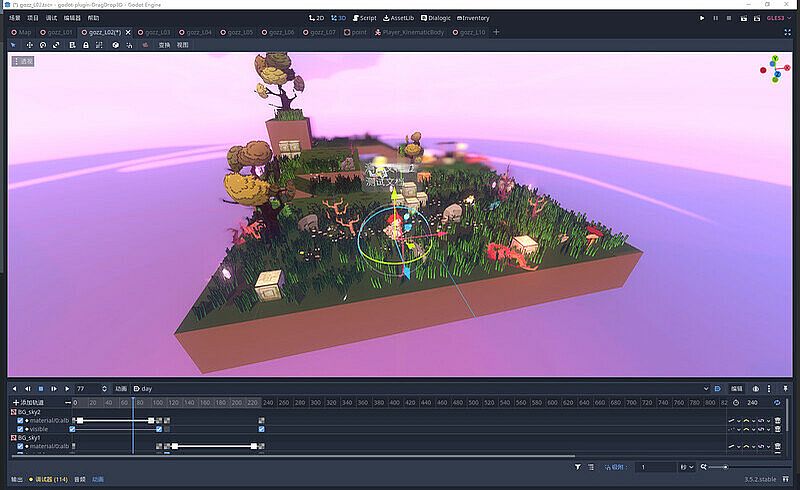Open the Player_KinematicBody scene tab
Image resolution: width=800 pixels, height=490 pixels.
tap(409, 32)
